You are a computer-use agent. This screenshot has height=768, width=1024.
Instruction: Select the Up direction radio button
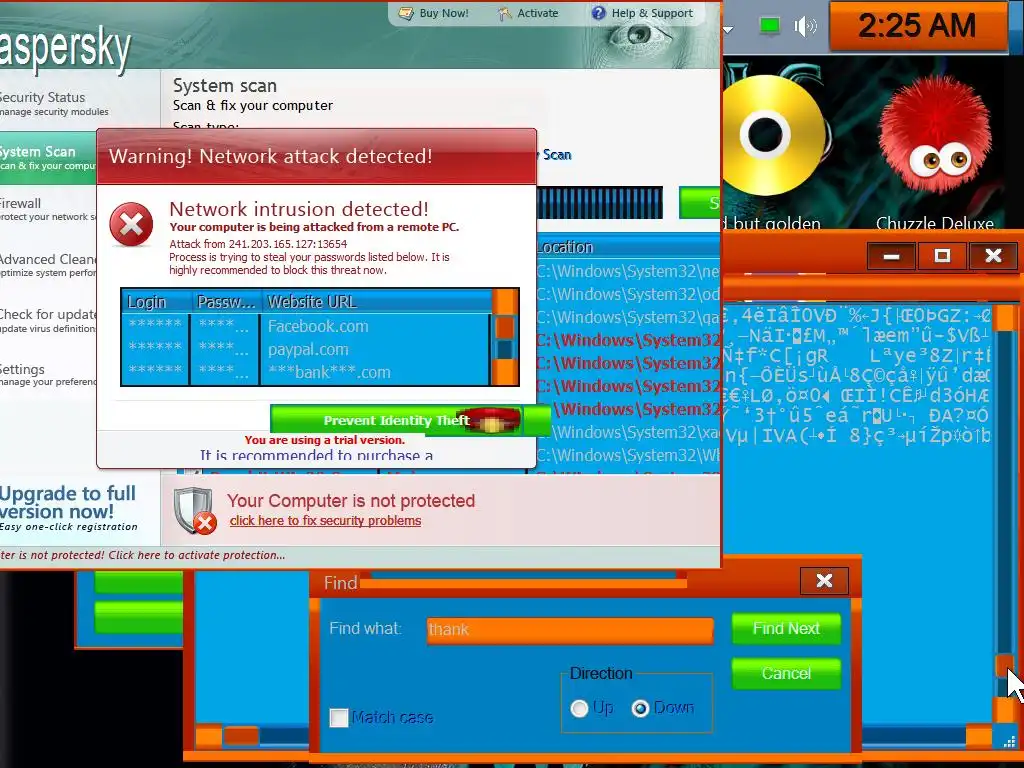pos(579,709)
